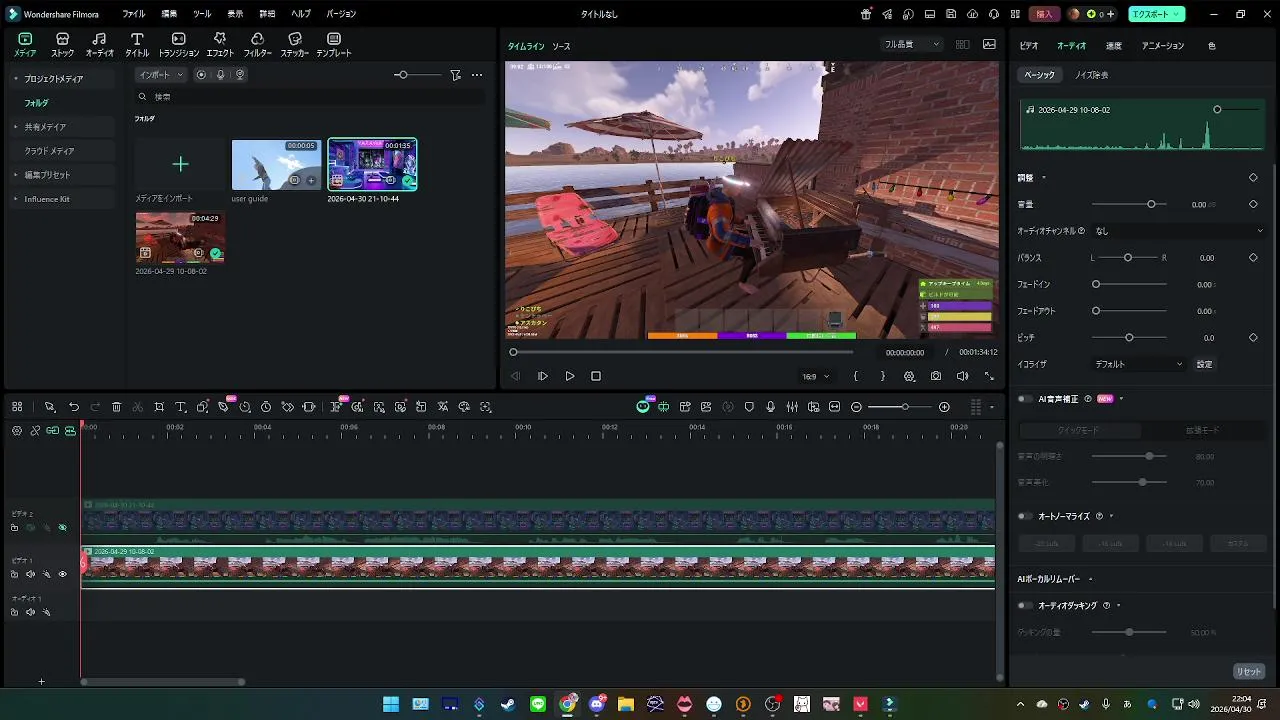Click the frame-forward play icon under preview
The image size is (1280, 720).
pyautogui.click(x=543, y=376)
